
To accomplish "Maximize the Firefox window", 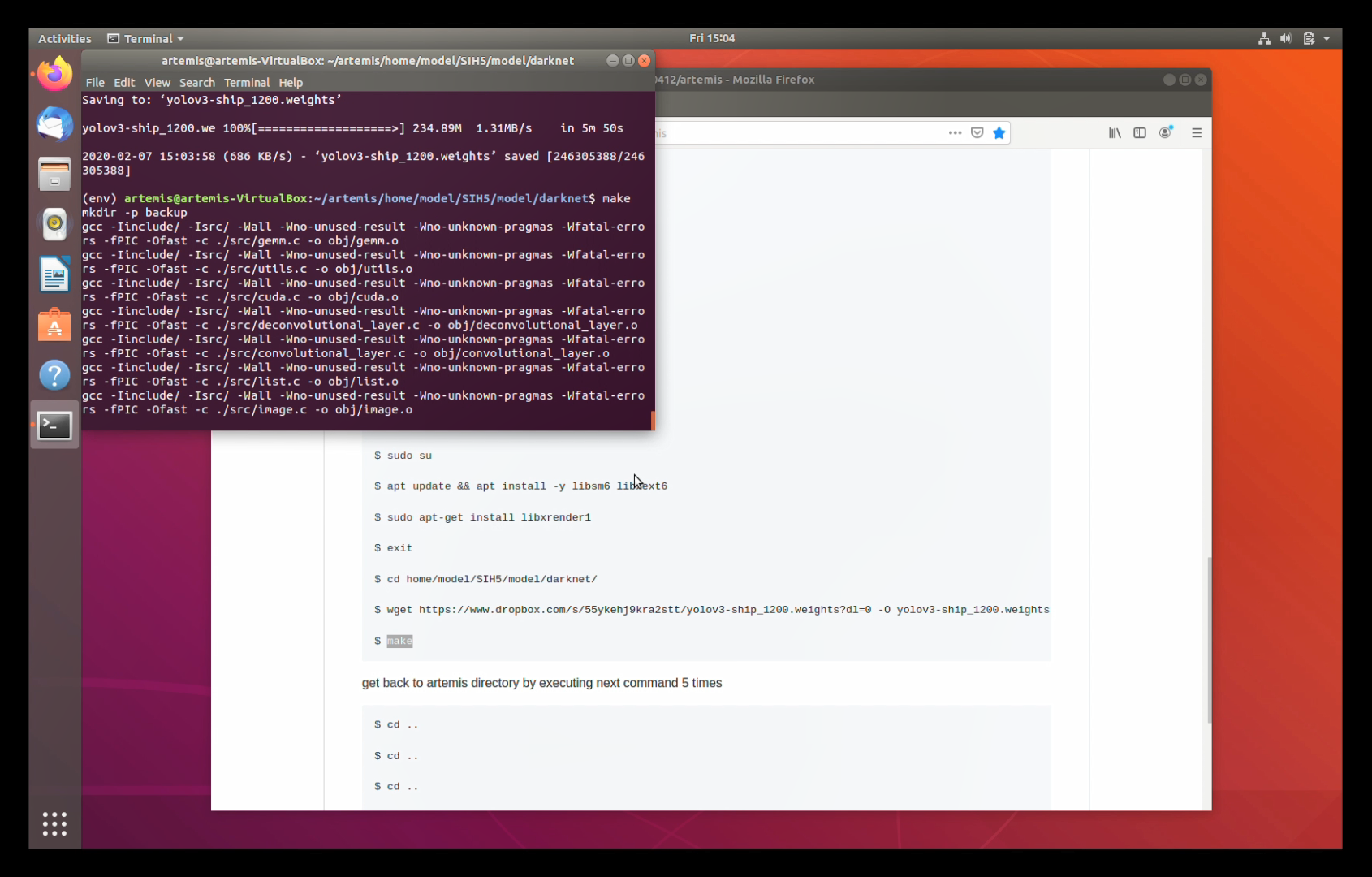I will 1185,80.
